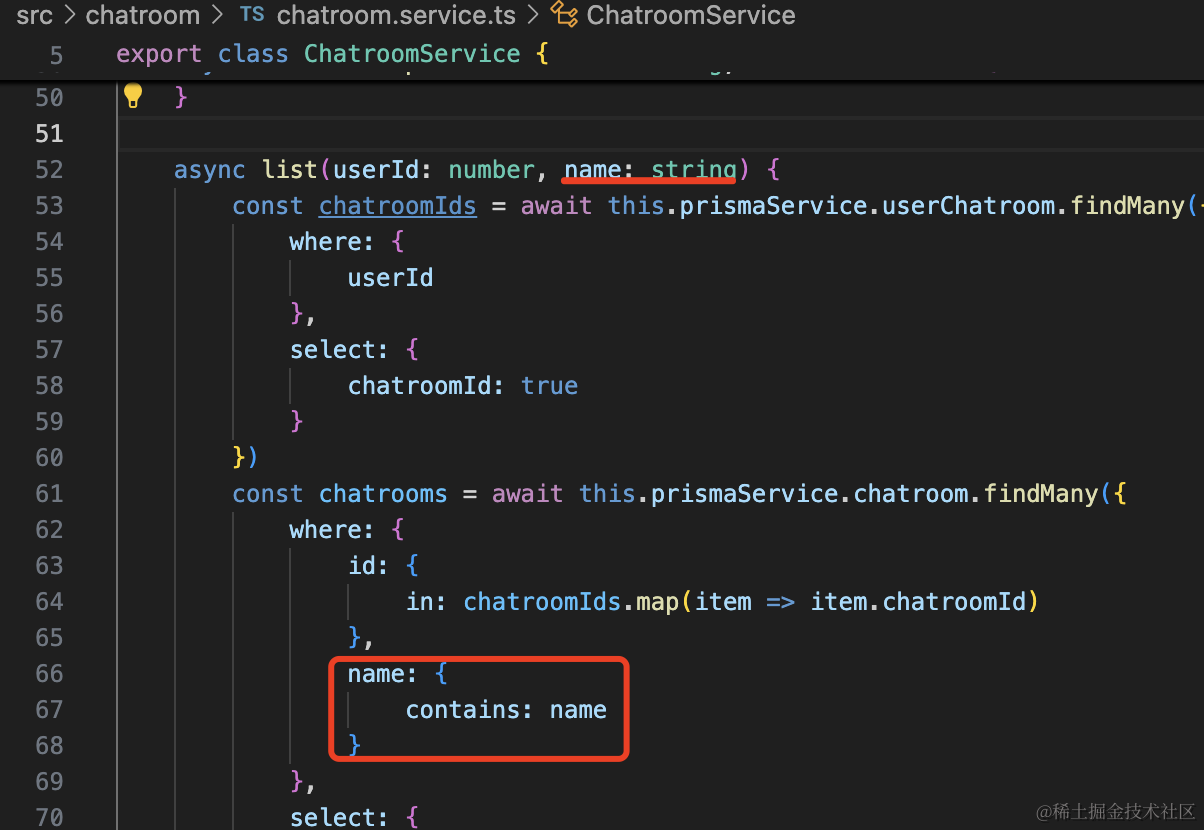The width and height of the screenshot is (1204, 830).
Task: Click the class symbol icon in breadcrumb
Action: point(565,15)
